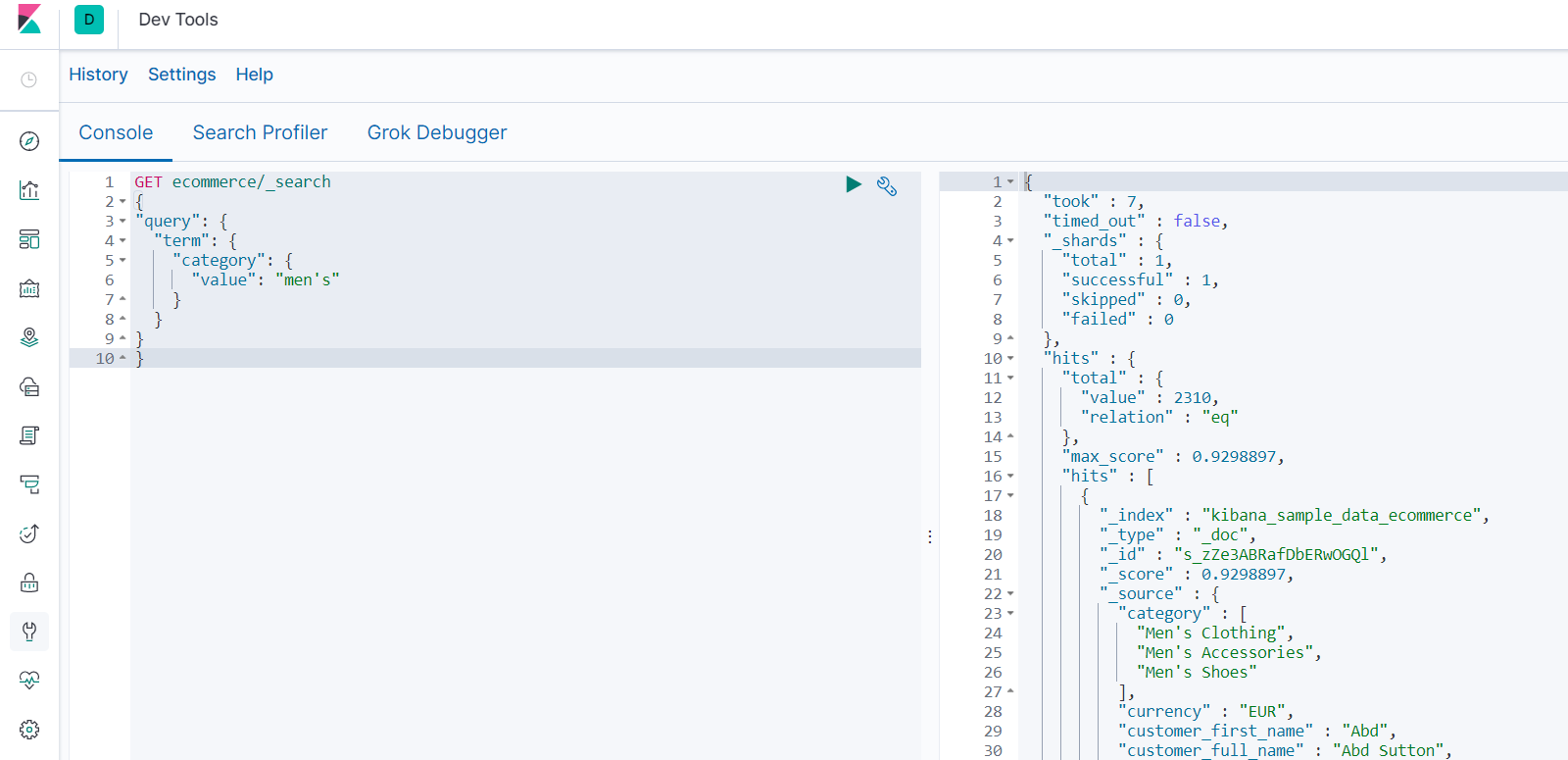Image resolution: width=1568 pixels, height=760 pixels.
Task: Collapse "query" block at editor line 3
Action: click(x=122, y=222)
